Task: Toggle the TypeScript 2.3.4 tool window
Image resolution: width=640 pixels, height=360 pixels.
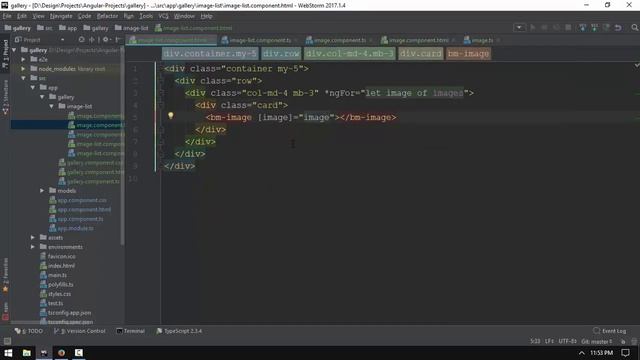Action: [179, 331]
